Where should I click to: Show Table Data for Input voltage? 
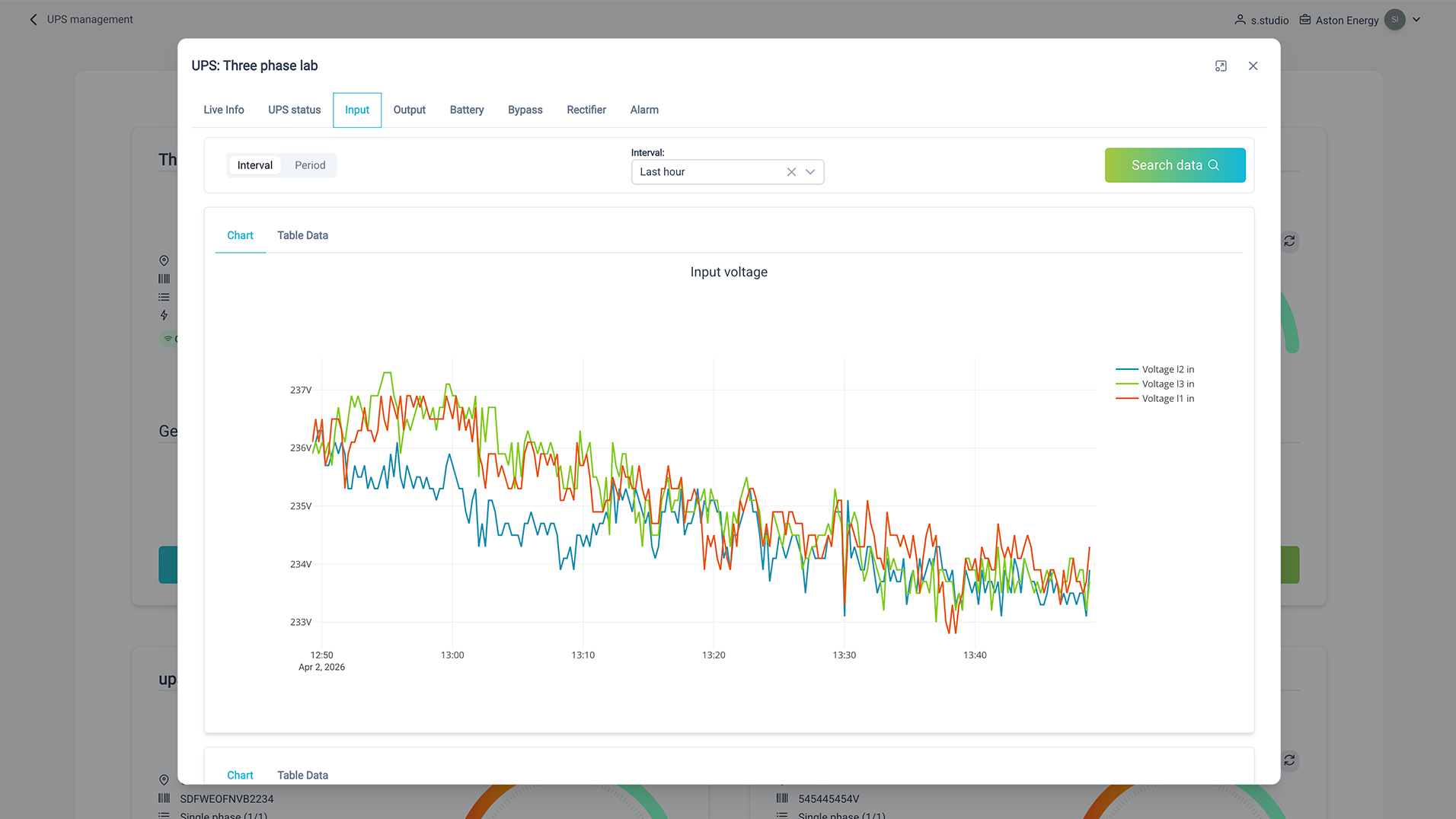click(302, 236)
